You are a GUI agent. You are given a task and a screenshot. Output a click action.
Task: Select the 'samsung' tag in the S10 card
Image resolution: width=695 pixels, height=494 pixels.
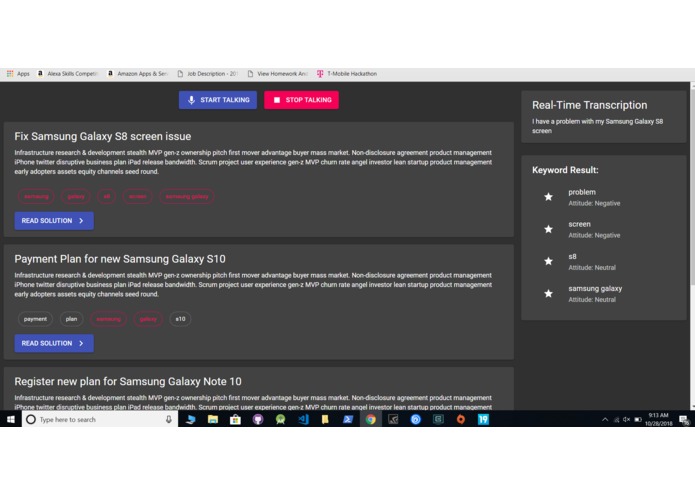[x=109, y=319]
